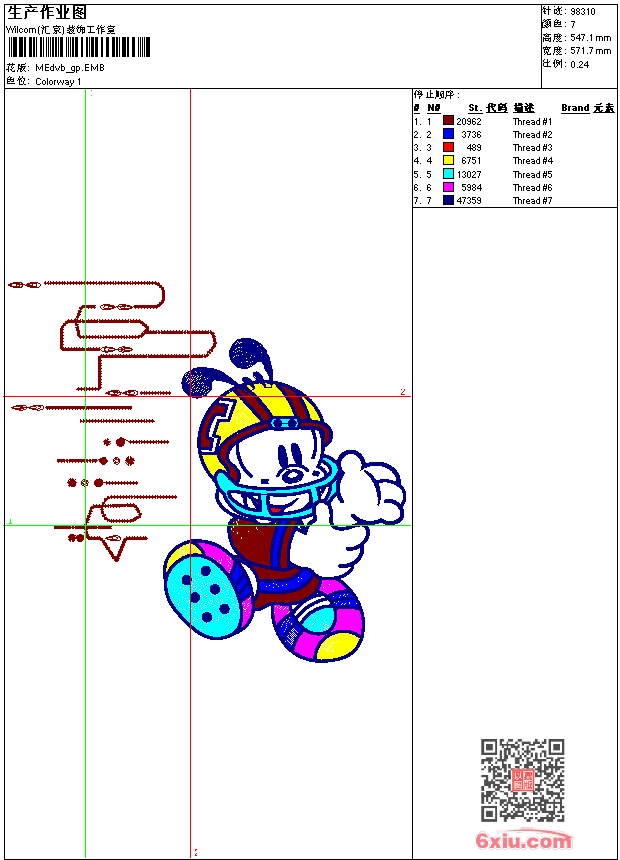Select the width value 571.7 mm
The image size is (620, 860).
click(x=591, y=51)
